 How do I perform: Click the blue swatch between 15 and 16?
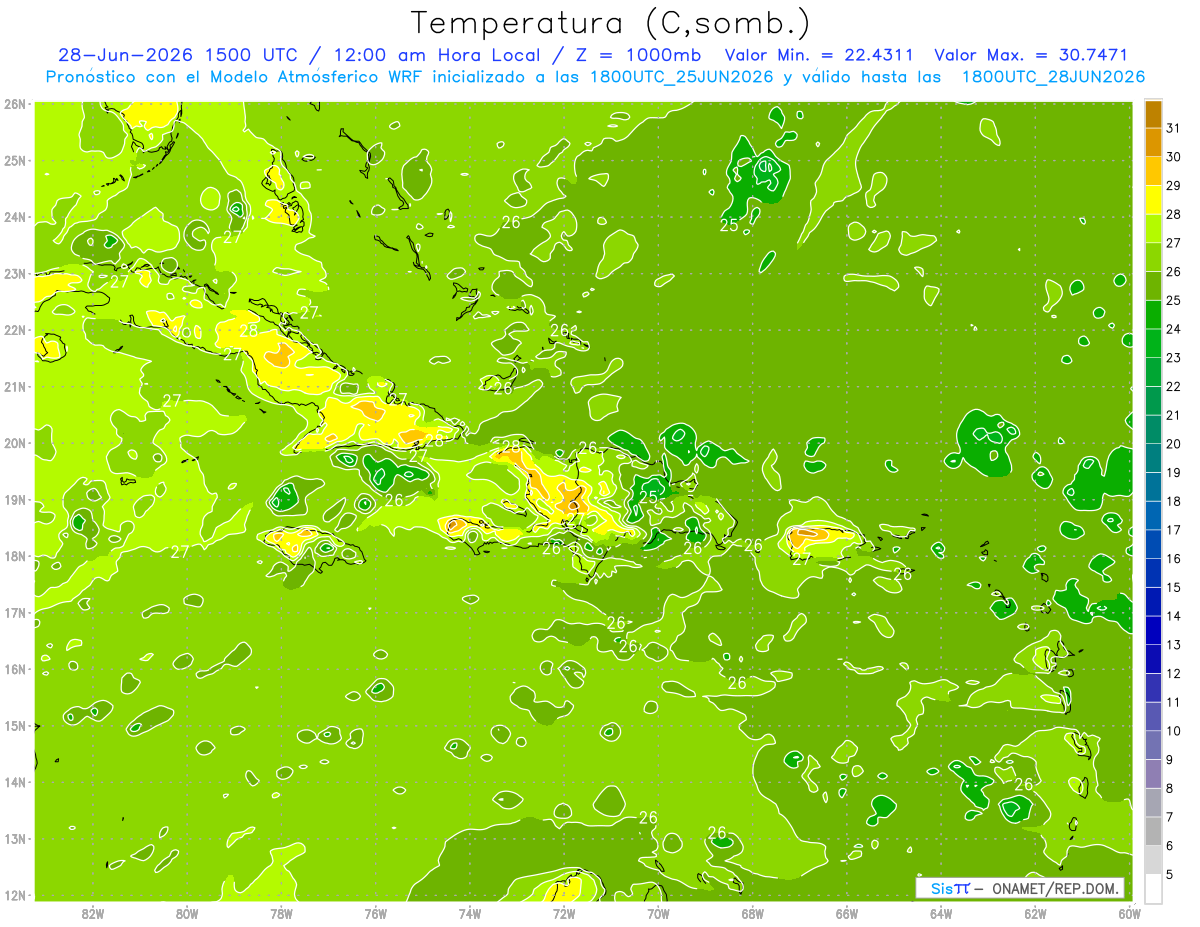(1153, 573)
